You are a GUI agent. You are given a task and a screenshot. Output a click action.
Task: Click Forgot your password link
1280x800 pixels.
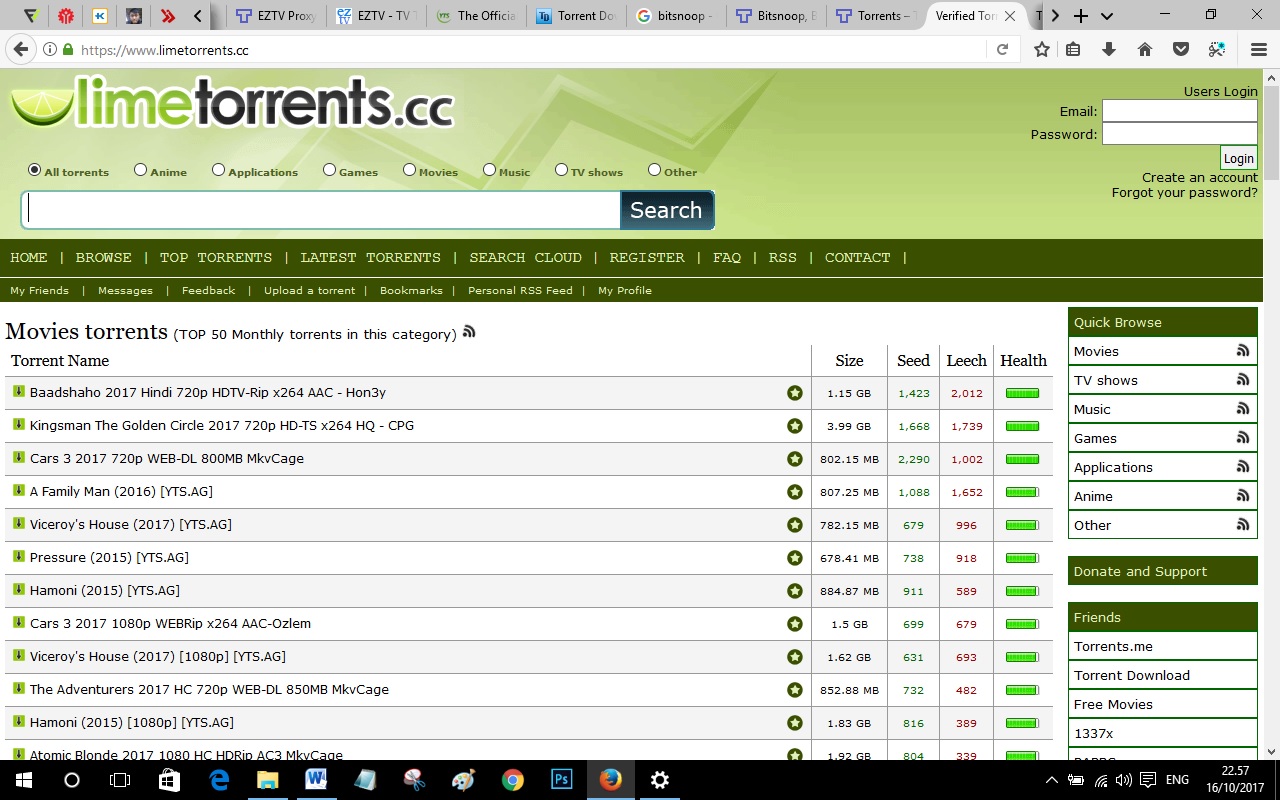click(x=1185, y=192)
